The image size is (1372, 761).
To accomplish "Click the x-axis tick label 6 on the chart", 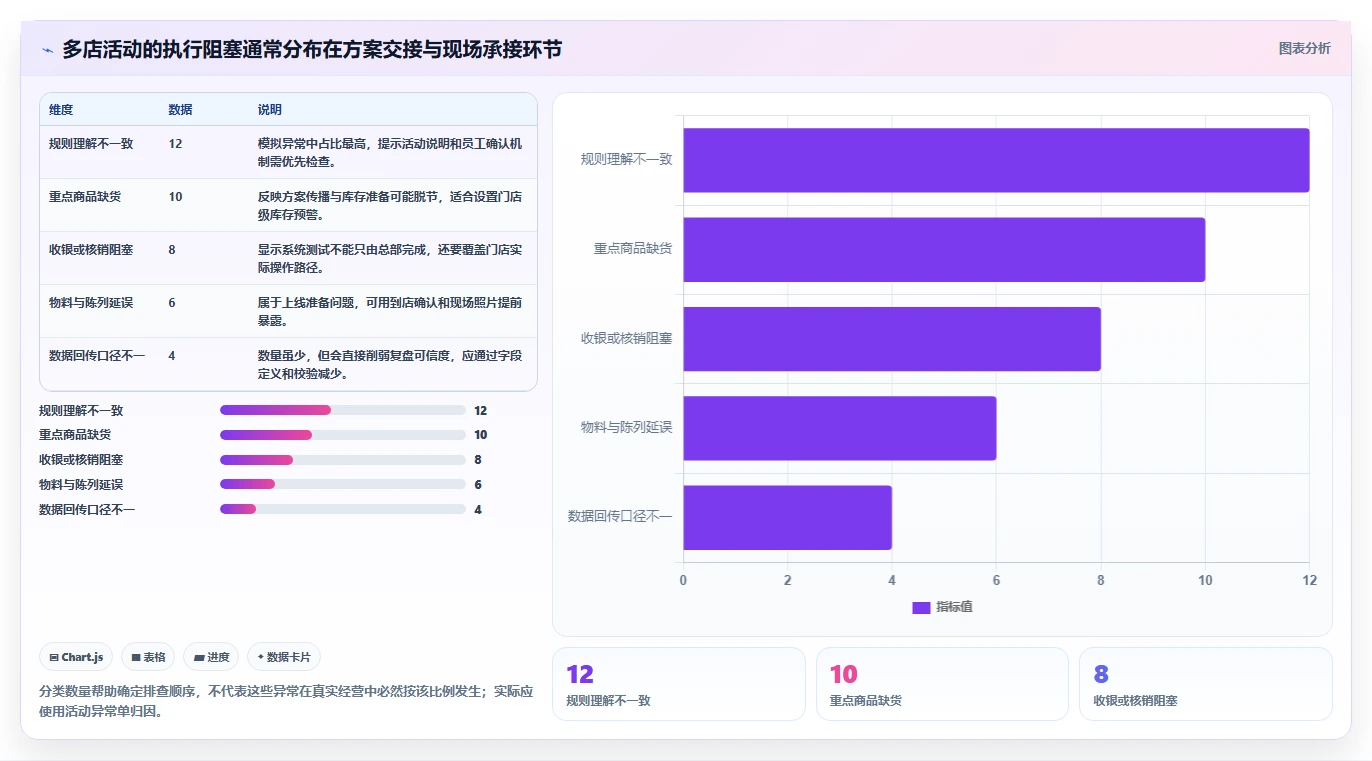I will (996, 581).
